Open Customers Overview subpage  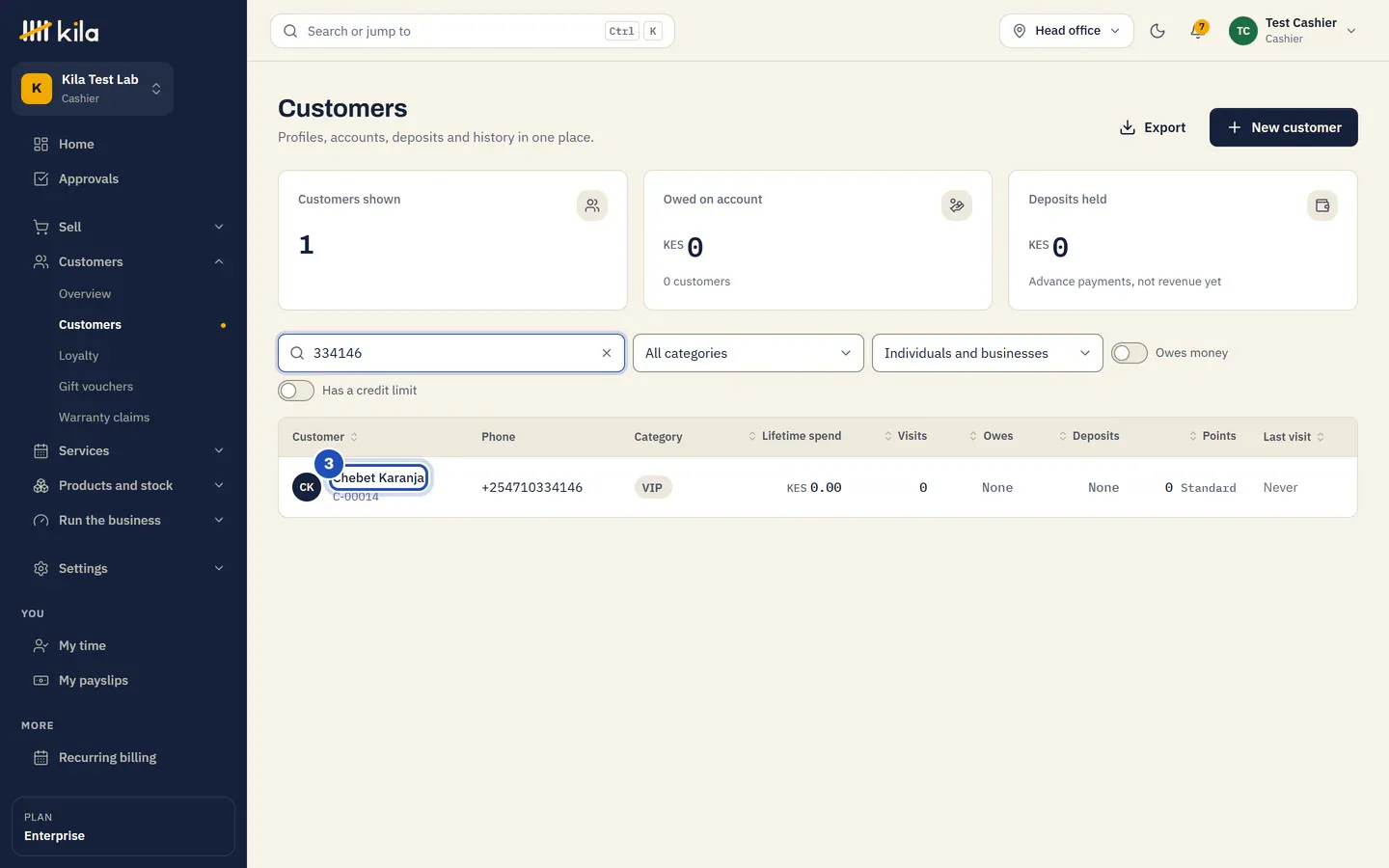tap(85, 294)
